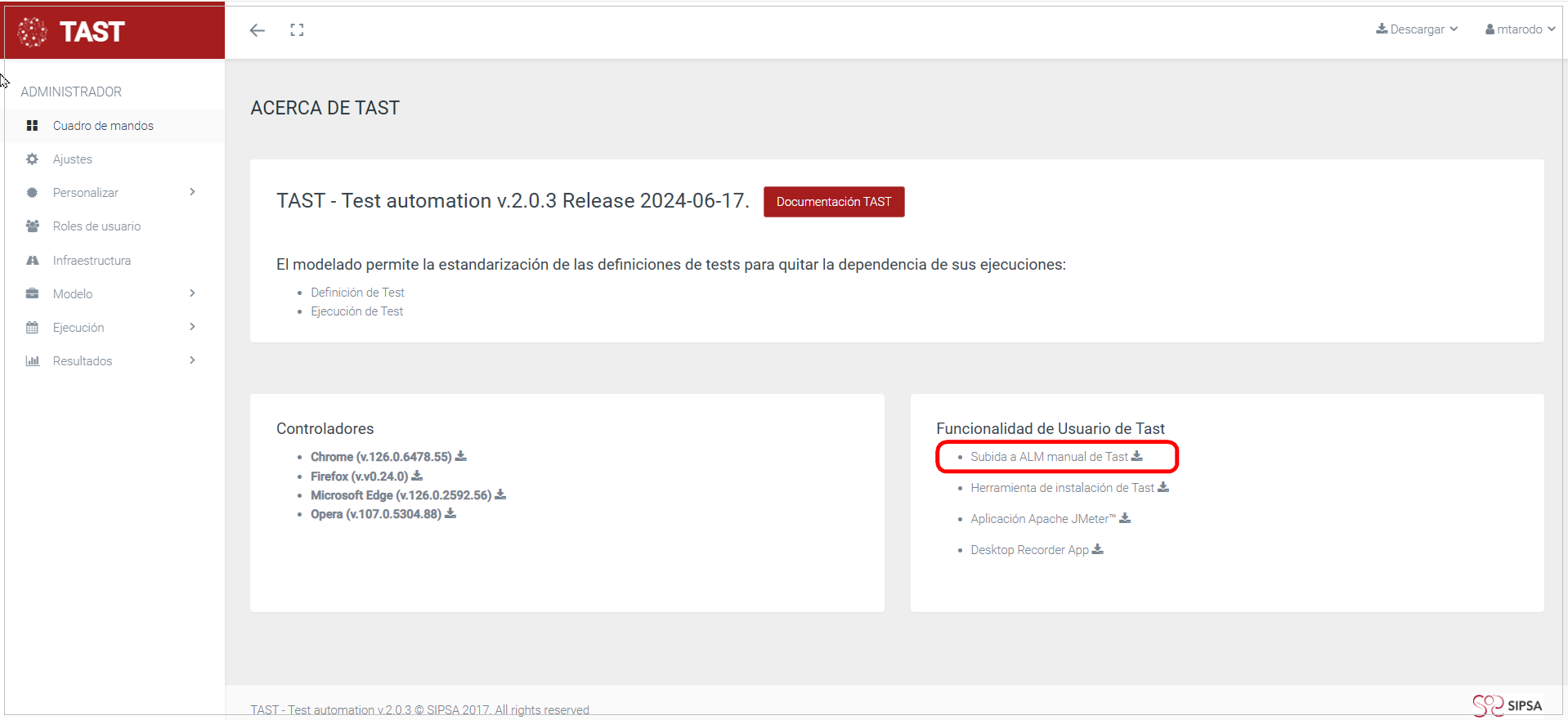
Task: Download Opera driver via its download icon
Action: tap(450, 513)
